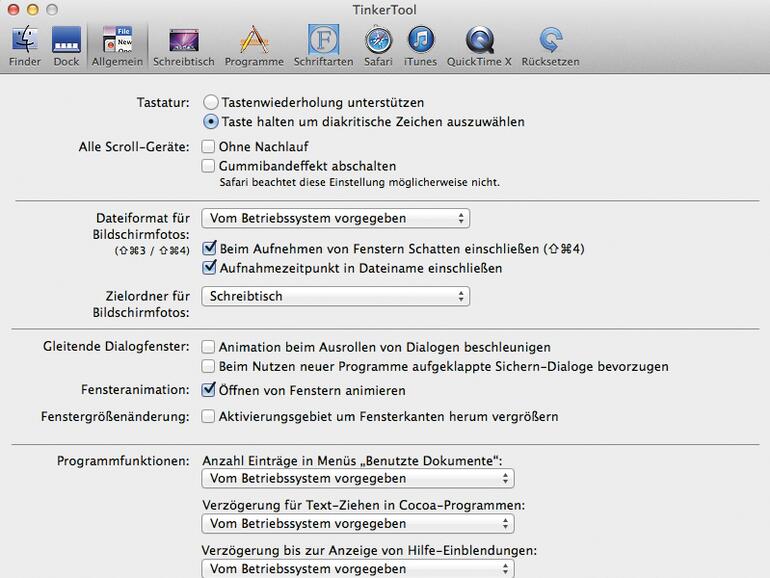Screen dimensions: 770x578
Task: Enable Animation beim Ausrollen von Dialogen beschleunigen
Action: (208, 347)
